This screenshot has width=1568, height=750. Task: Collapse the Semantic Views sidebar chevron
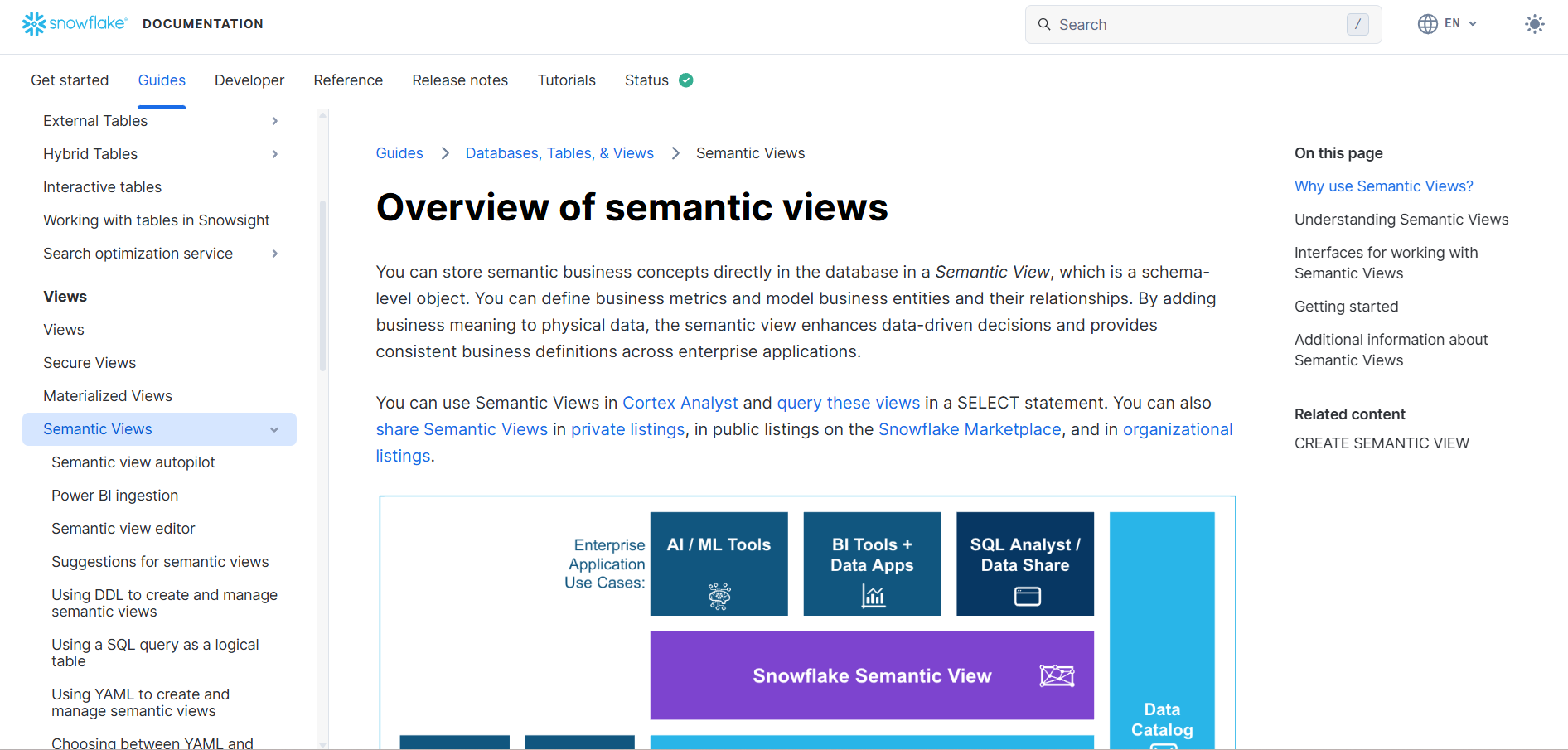(274, 429)
